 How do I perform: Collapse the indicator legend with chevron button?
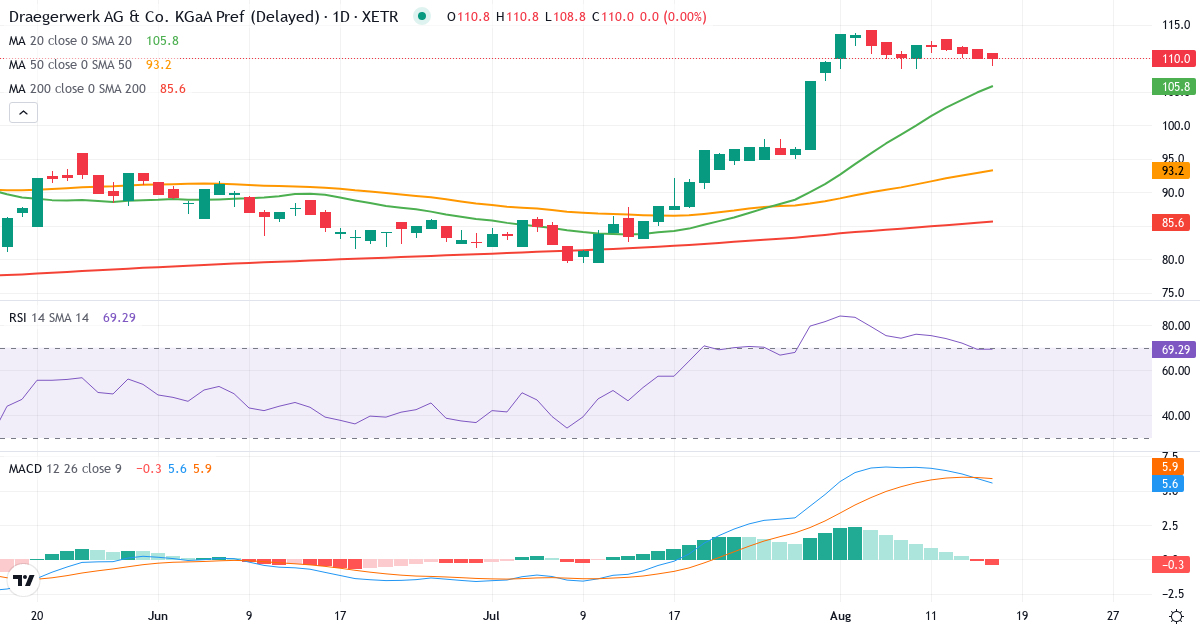click(23, 113)
